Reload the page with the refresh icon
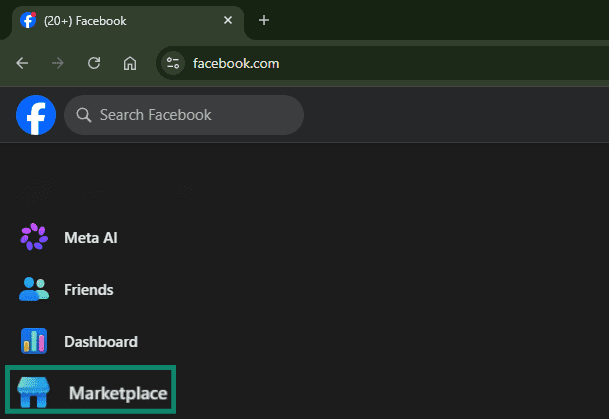Screen dimensions: 609x419 point(94,63)
